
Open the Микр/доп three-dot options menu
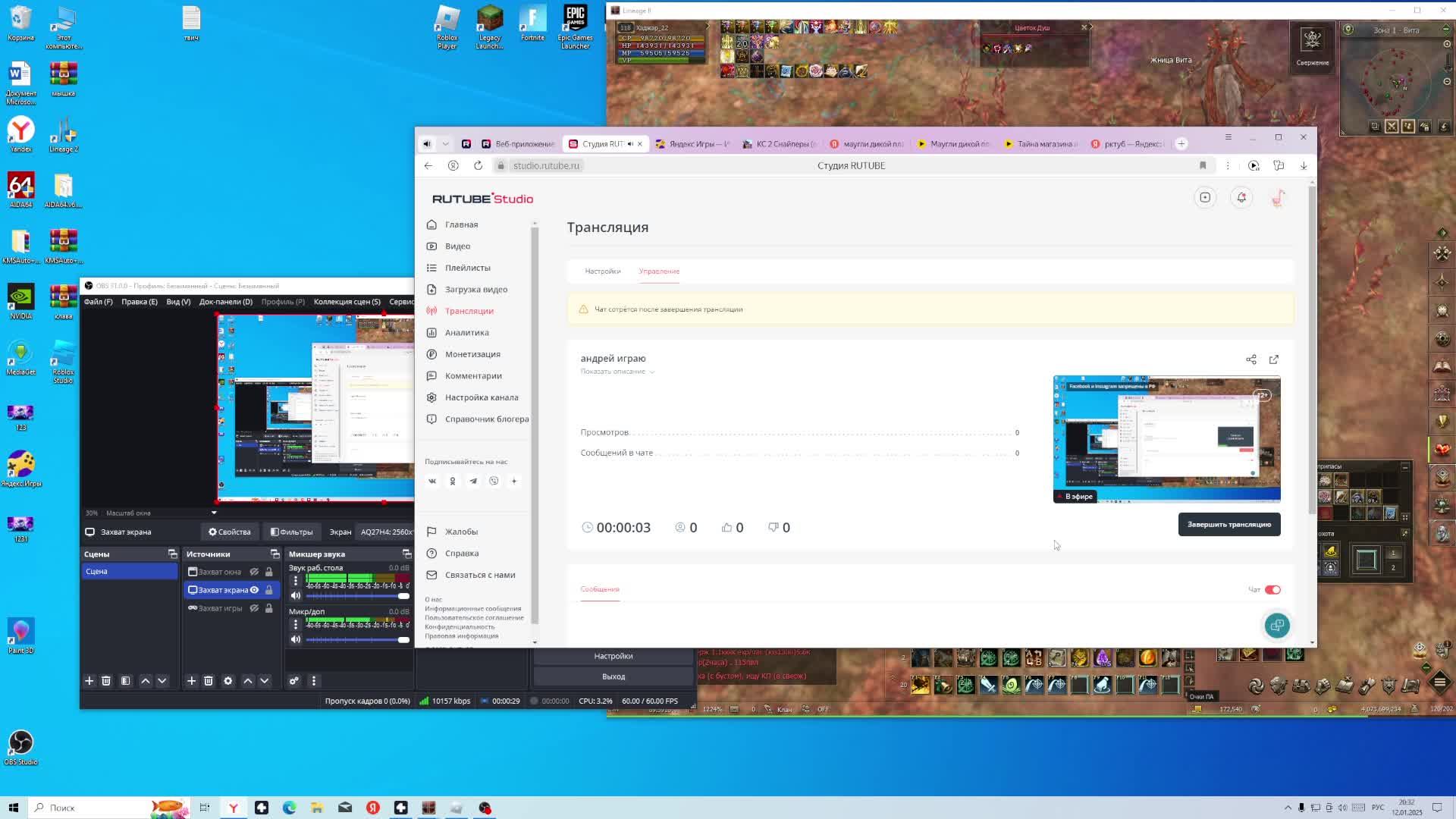click(296, 624)
